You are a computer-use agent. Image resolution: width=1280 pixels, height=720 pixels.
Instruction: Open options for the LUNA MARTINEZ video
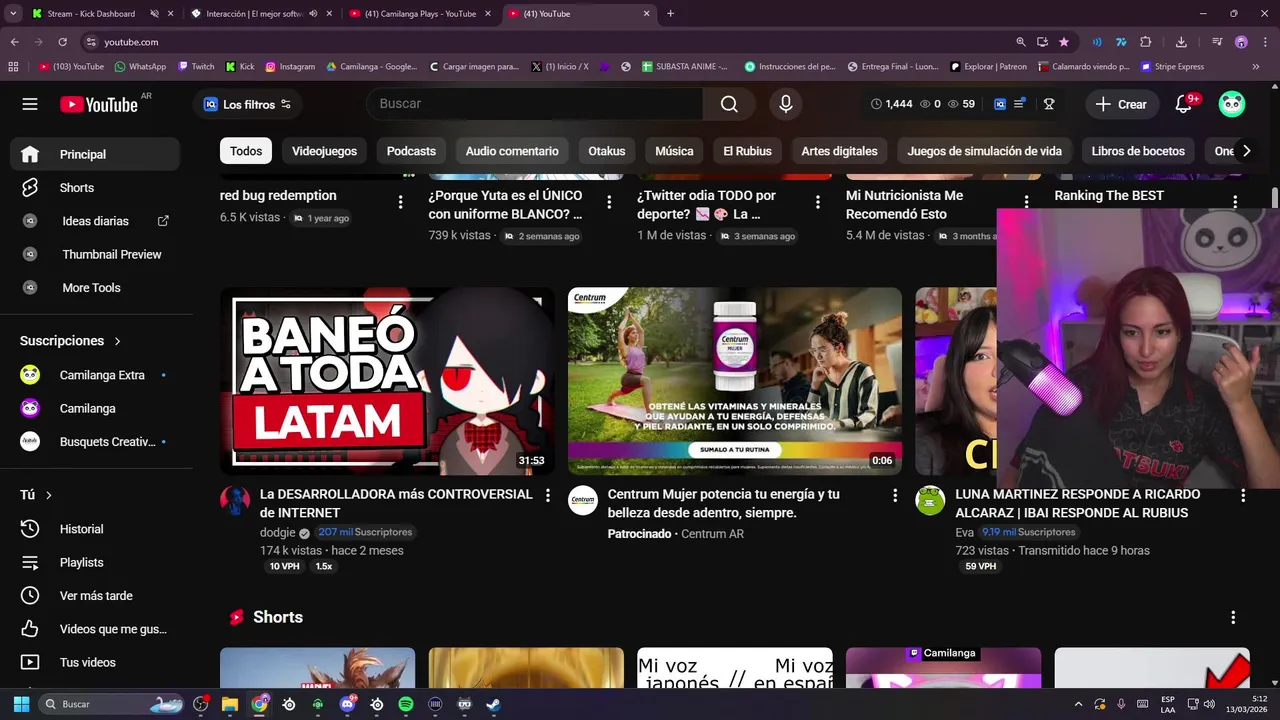point(1243,496)
